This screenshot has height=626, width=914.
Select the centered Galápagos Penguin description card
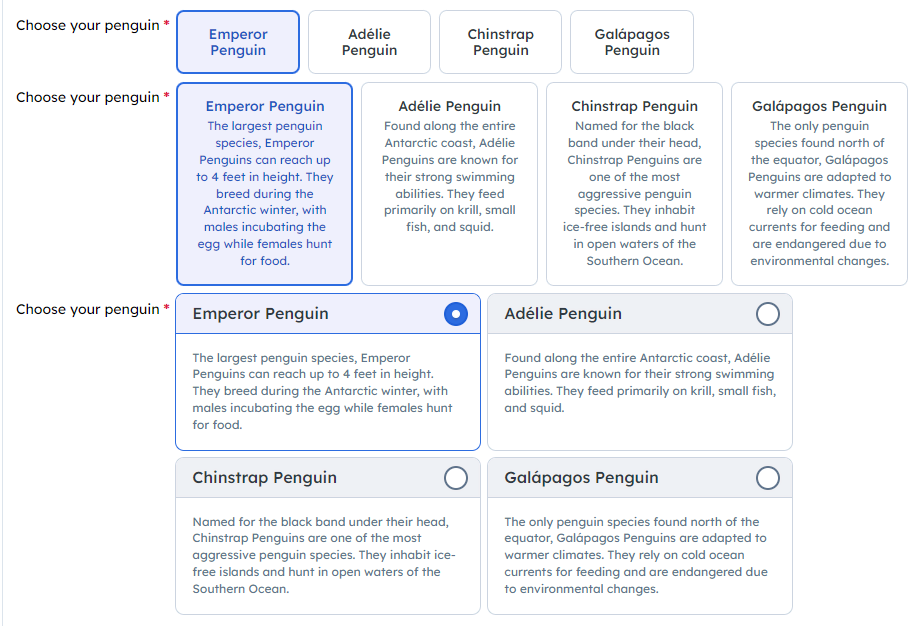click(x=819, y=184)
